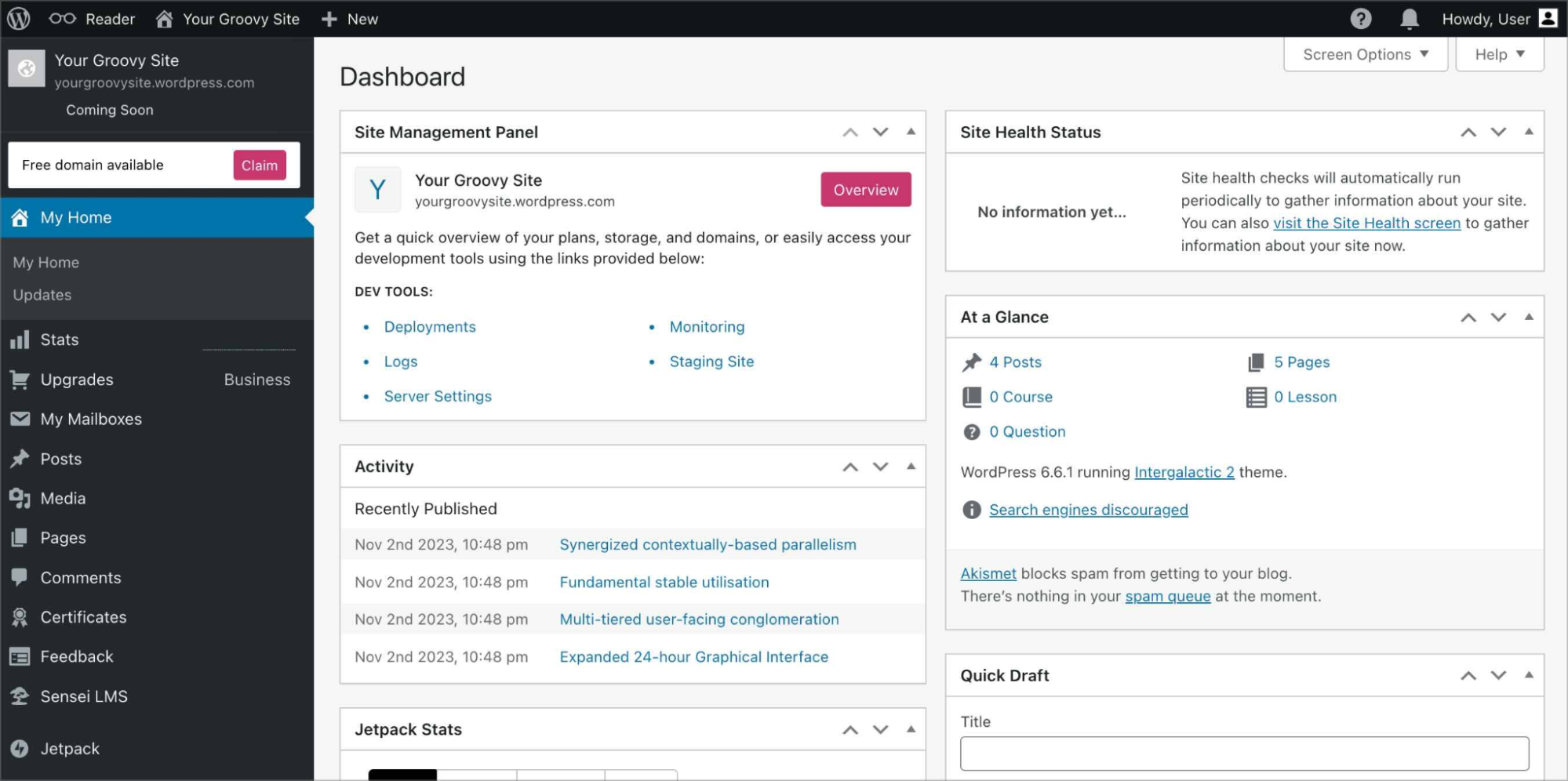
Task: Click the Sensei LMS icon
Action: click(x=20, y=696)
